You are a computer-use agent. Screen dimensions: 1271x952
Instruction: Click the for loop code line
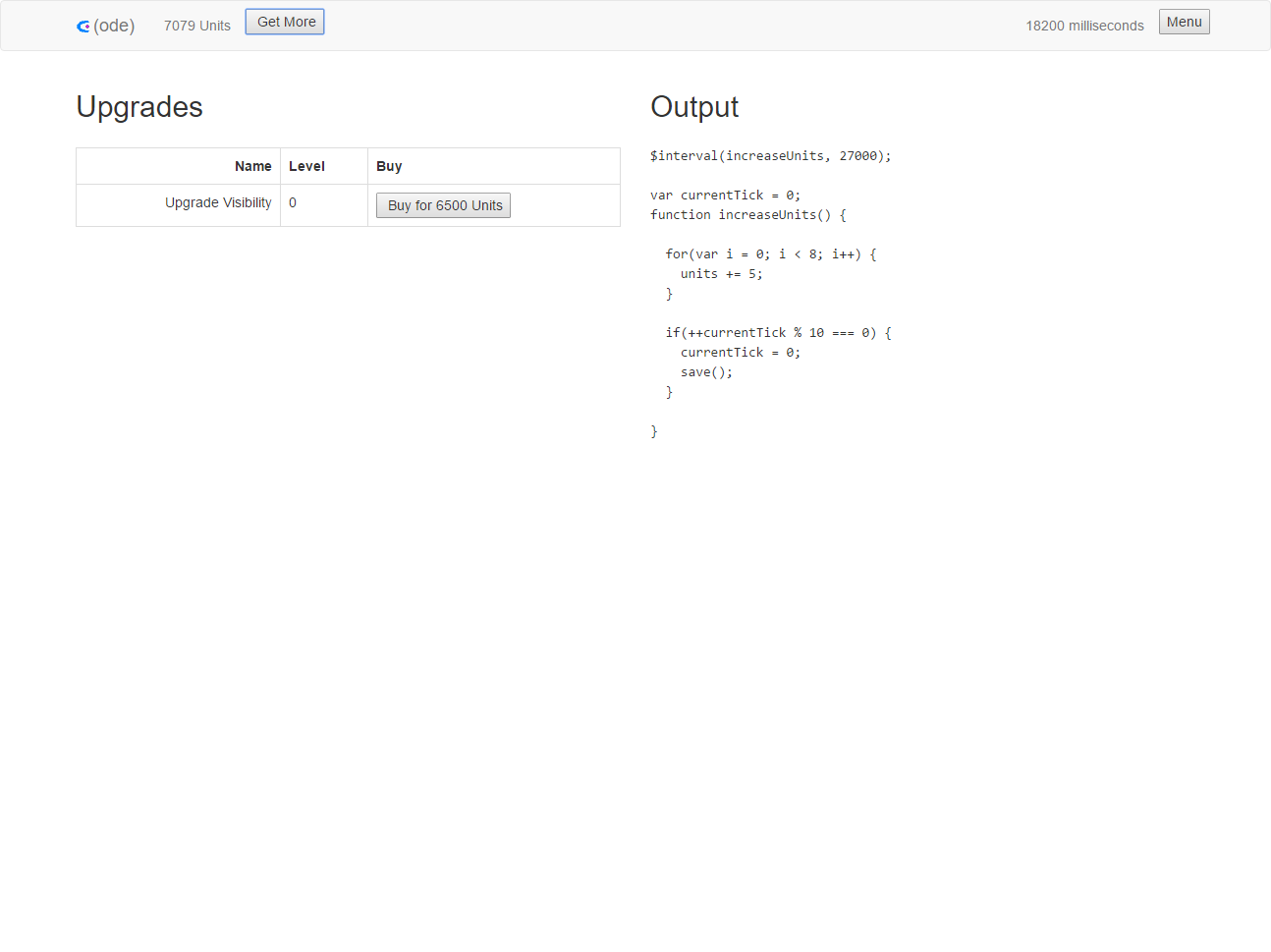[771, 254]
